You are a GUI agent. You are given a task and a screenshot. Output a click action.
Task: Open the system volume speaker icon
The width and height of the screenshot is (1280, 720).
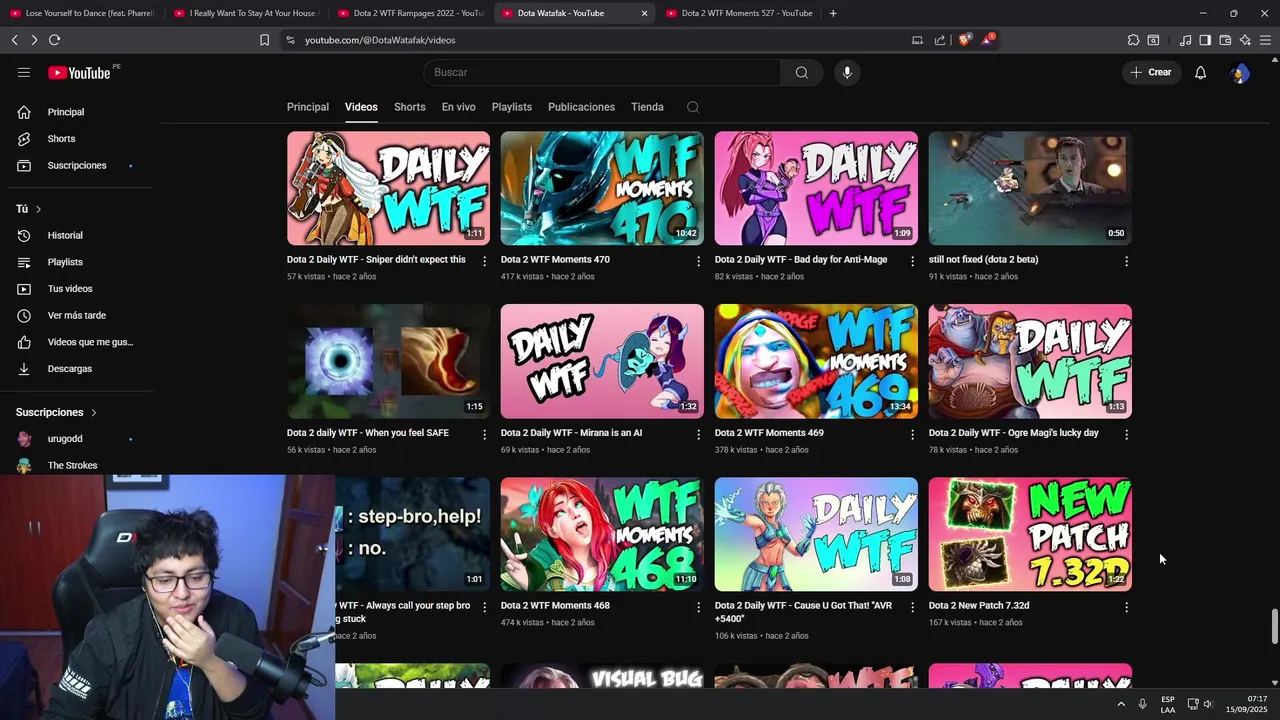tap(1208, 704)
